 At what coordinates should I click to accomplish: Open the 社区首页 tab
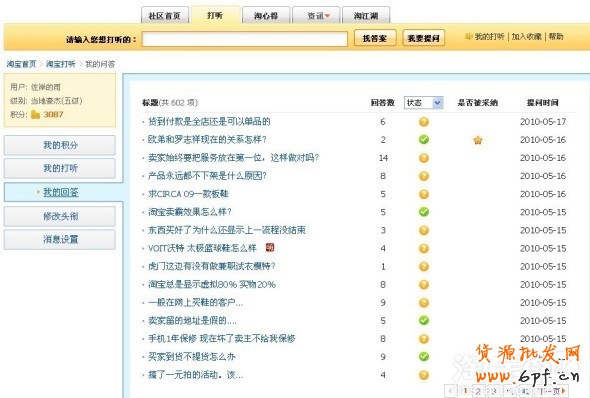pyautogui.click(x=165, y=15)
